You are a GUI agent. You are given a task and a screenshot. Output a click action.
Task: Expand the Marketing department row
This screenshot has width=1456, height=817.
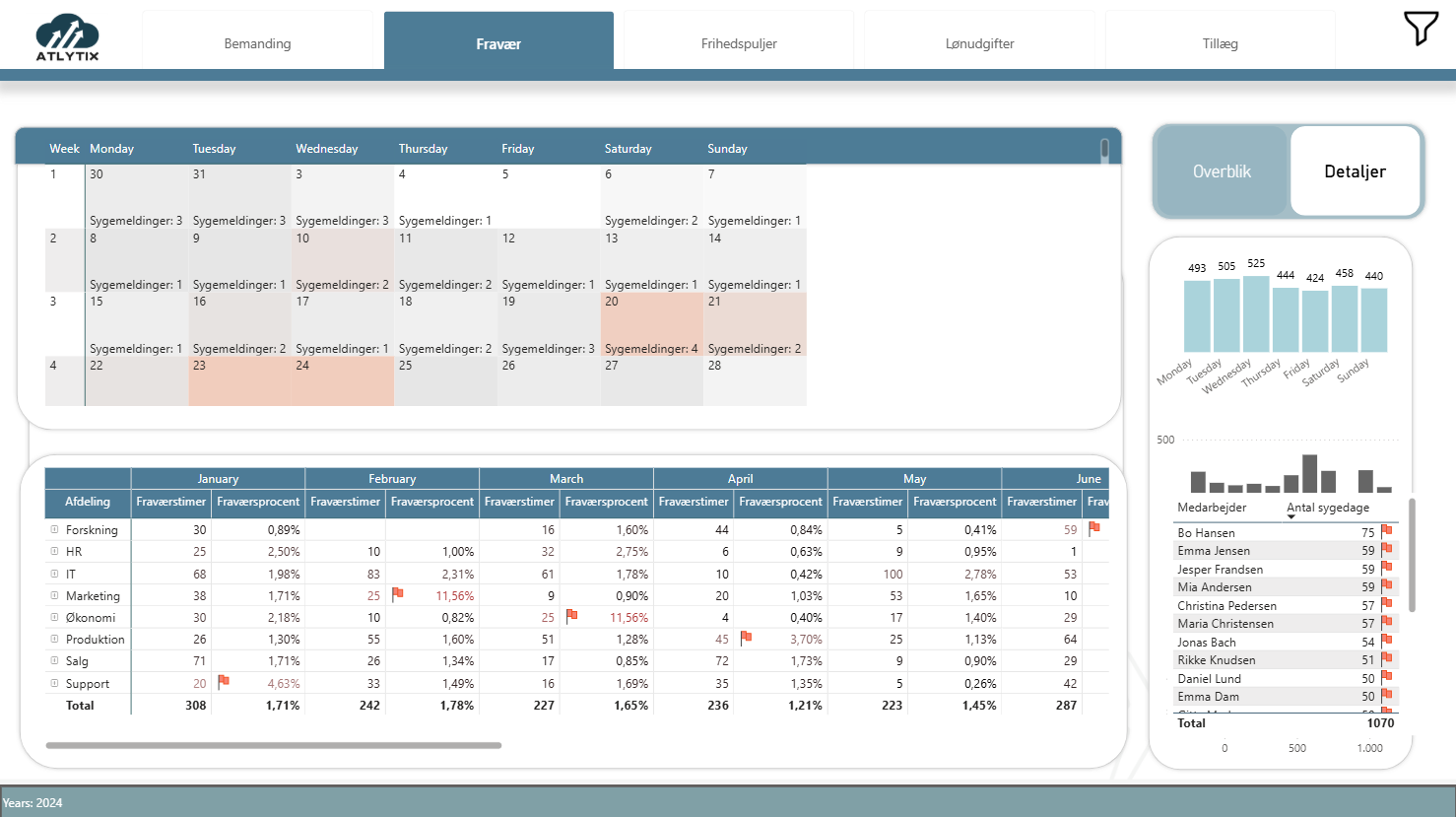tap(55, 595)
